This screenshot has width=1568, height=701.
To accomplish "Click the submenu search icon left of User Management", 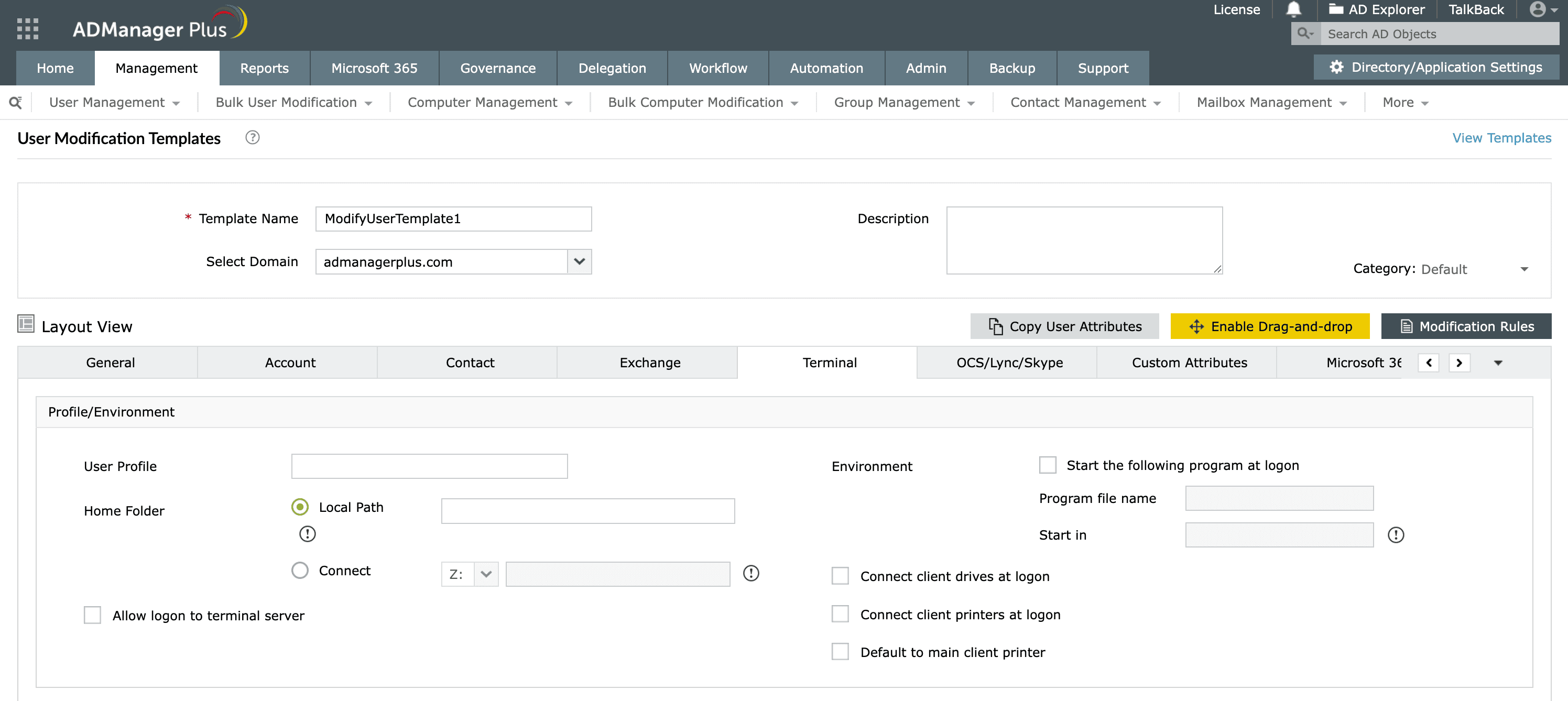I will (x=16, y=102).
